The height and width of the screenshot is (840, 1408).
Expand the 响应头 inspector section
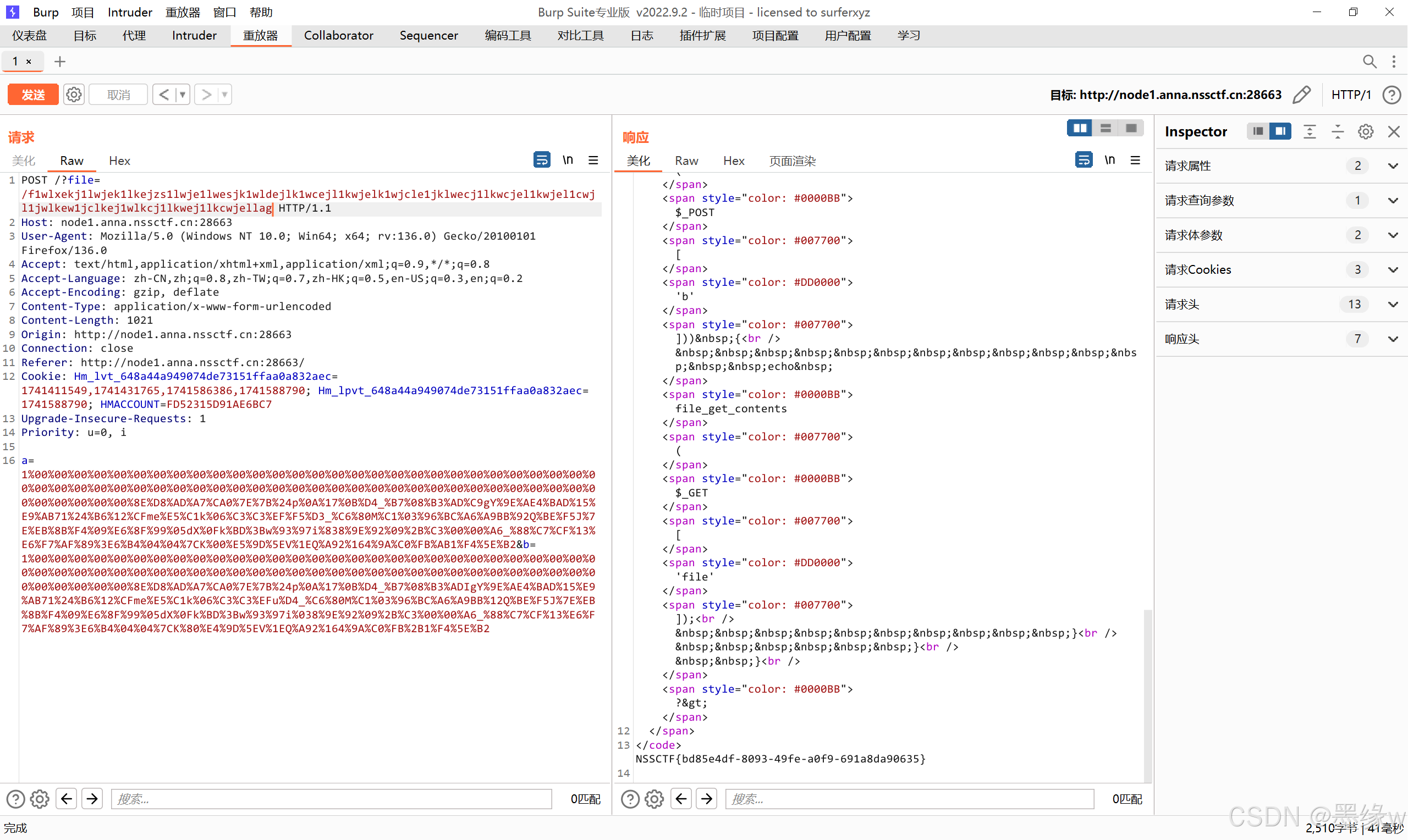(1393, 339)
